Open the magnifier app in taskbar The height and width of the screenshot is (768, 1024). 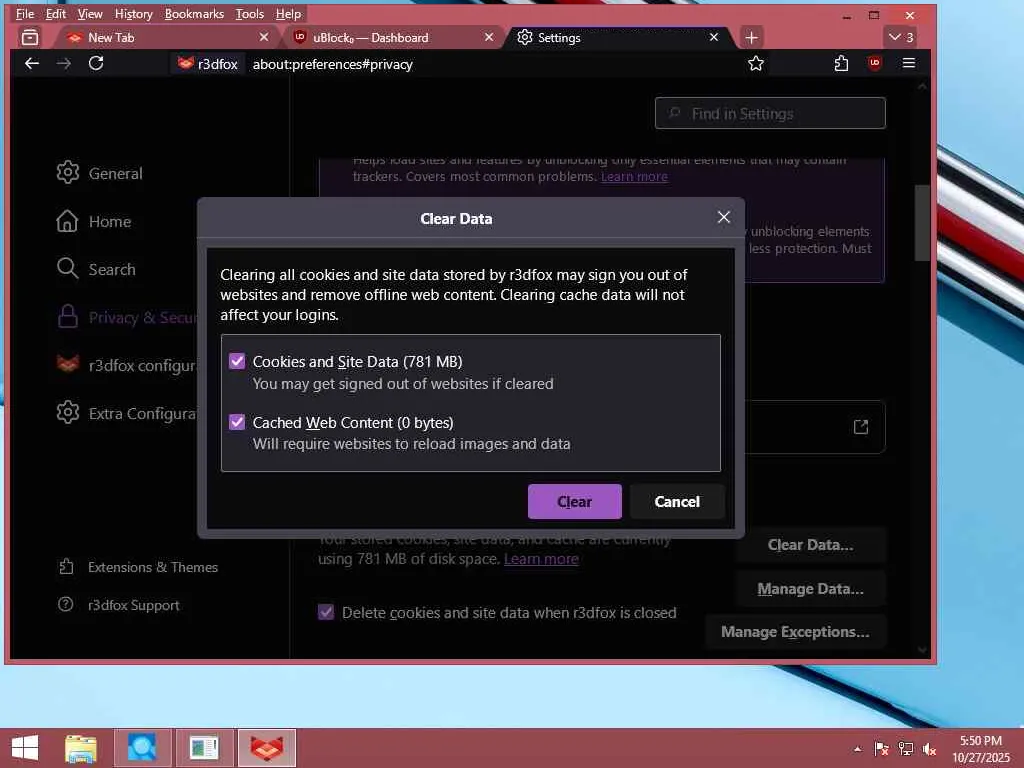[142, 748]
